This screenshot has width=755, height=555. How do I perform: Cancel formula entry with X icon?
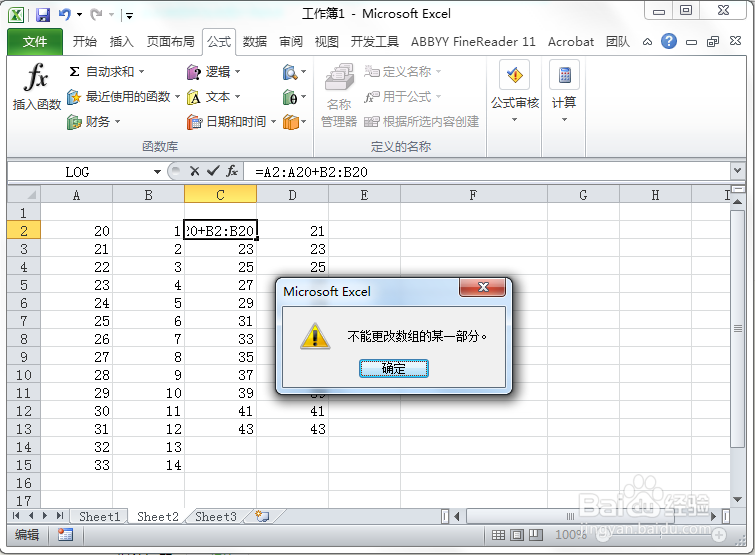(x=195, y=171)
